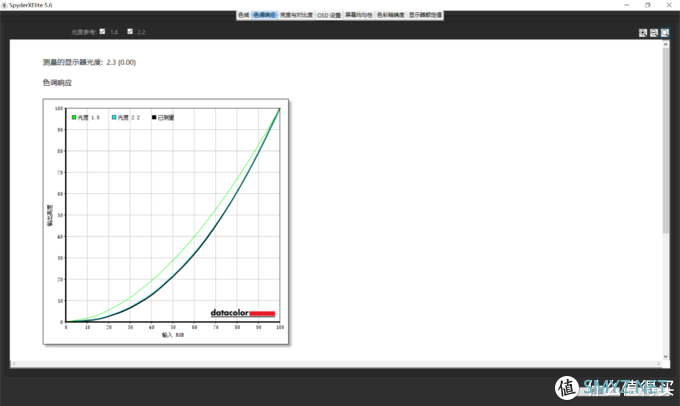Image resolution: width=680 pixels, height=406 pixels.
Task: Toggle the gamma 2.2 reference checkbox
Action: pyautogui.click(x=130, y=31)
